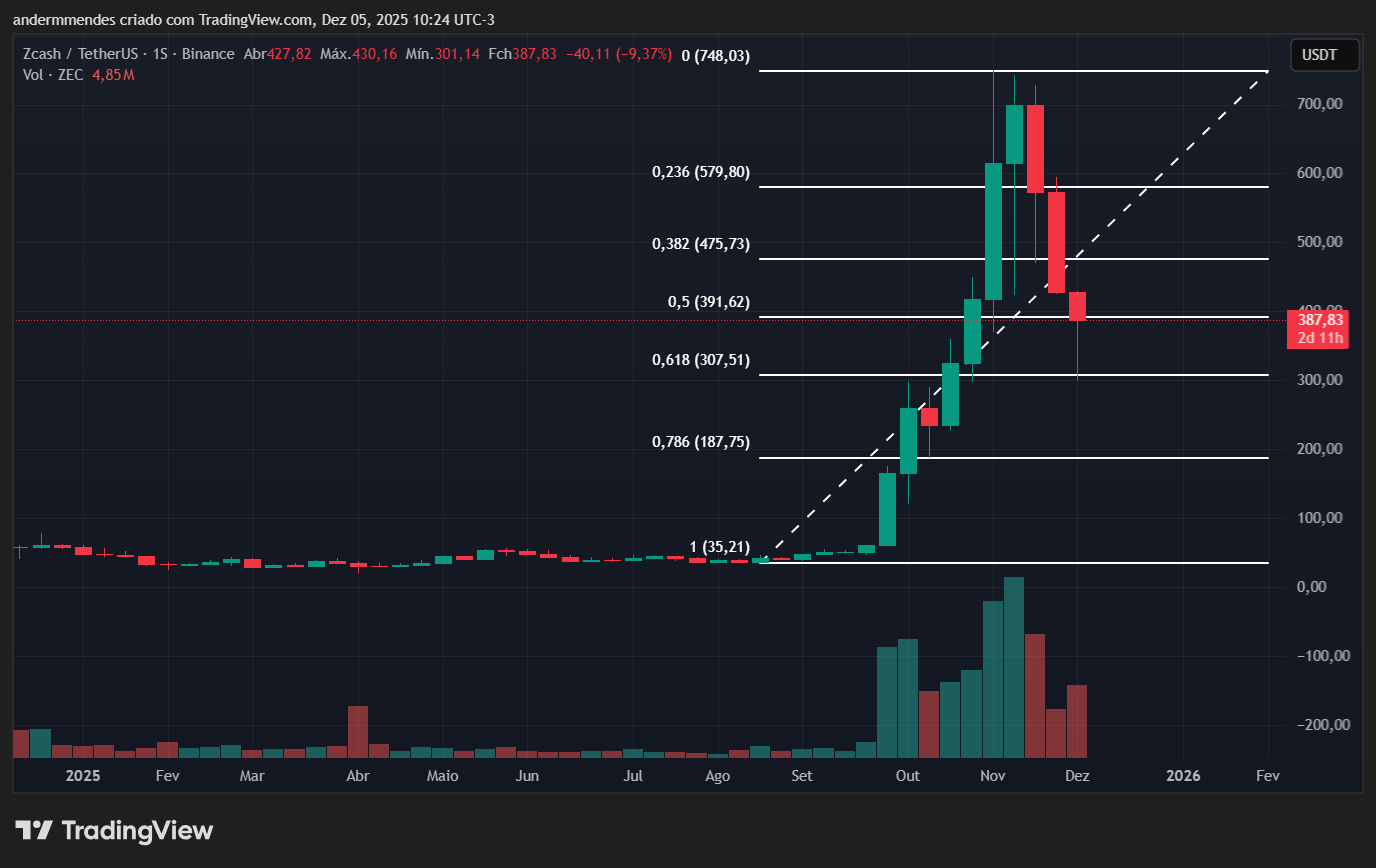
Task: Click the "2026" label on the time axis
Action: coord(1183,775)
